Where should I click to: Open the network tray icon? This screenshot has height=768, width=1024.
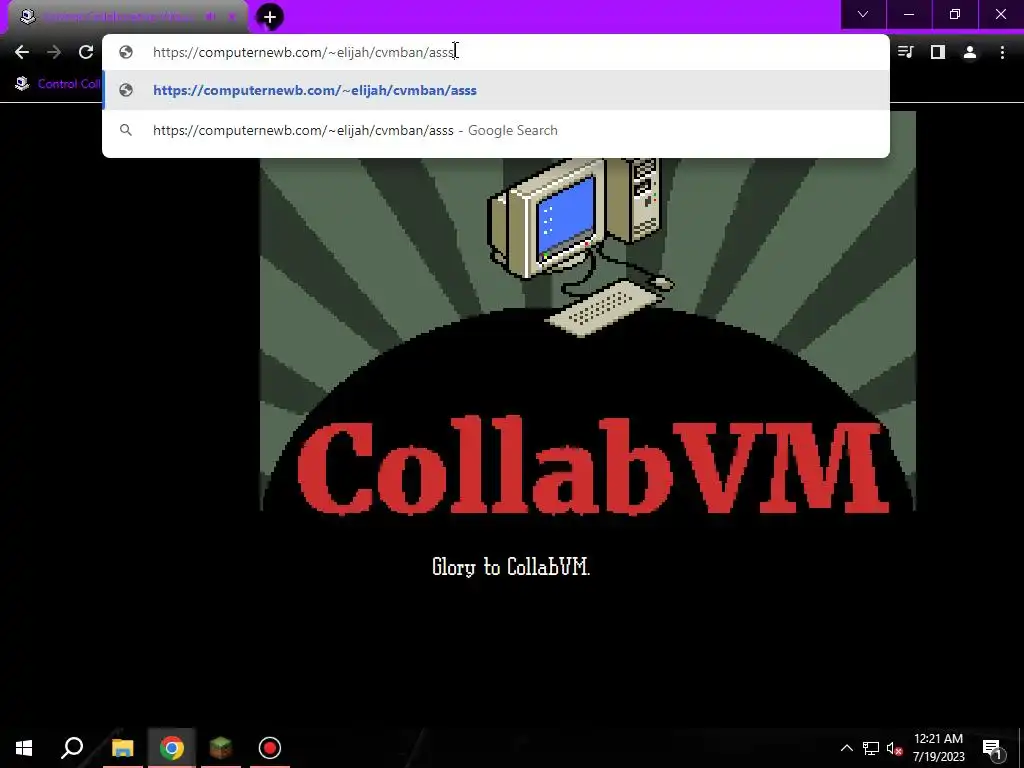tap(871, 748)
